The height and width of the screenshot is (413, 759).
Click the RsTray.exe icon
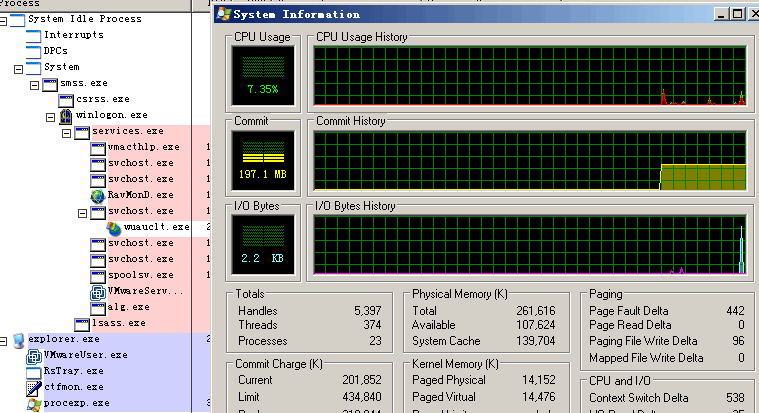[33, 372]
